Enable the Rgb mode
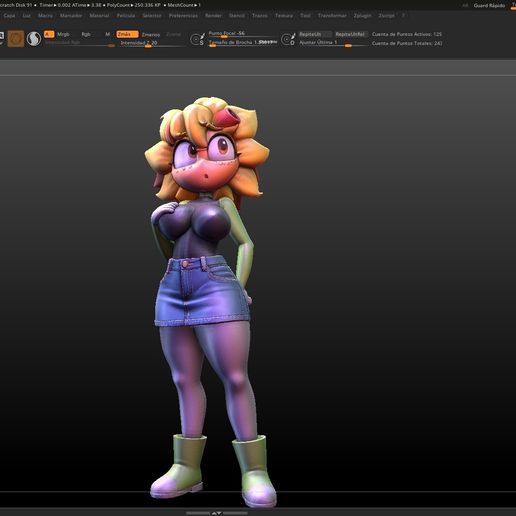This screenshot has height=516, width=516. point(86,34)
